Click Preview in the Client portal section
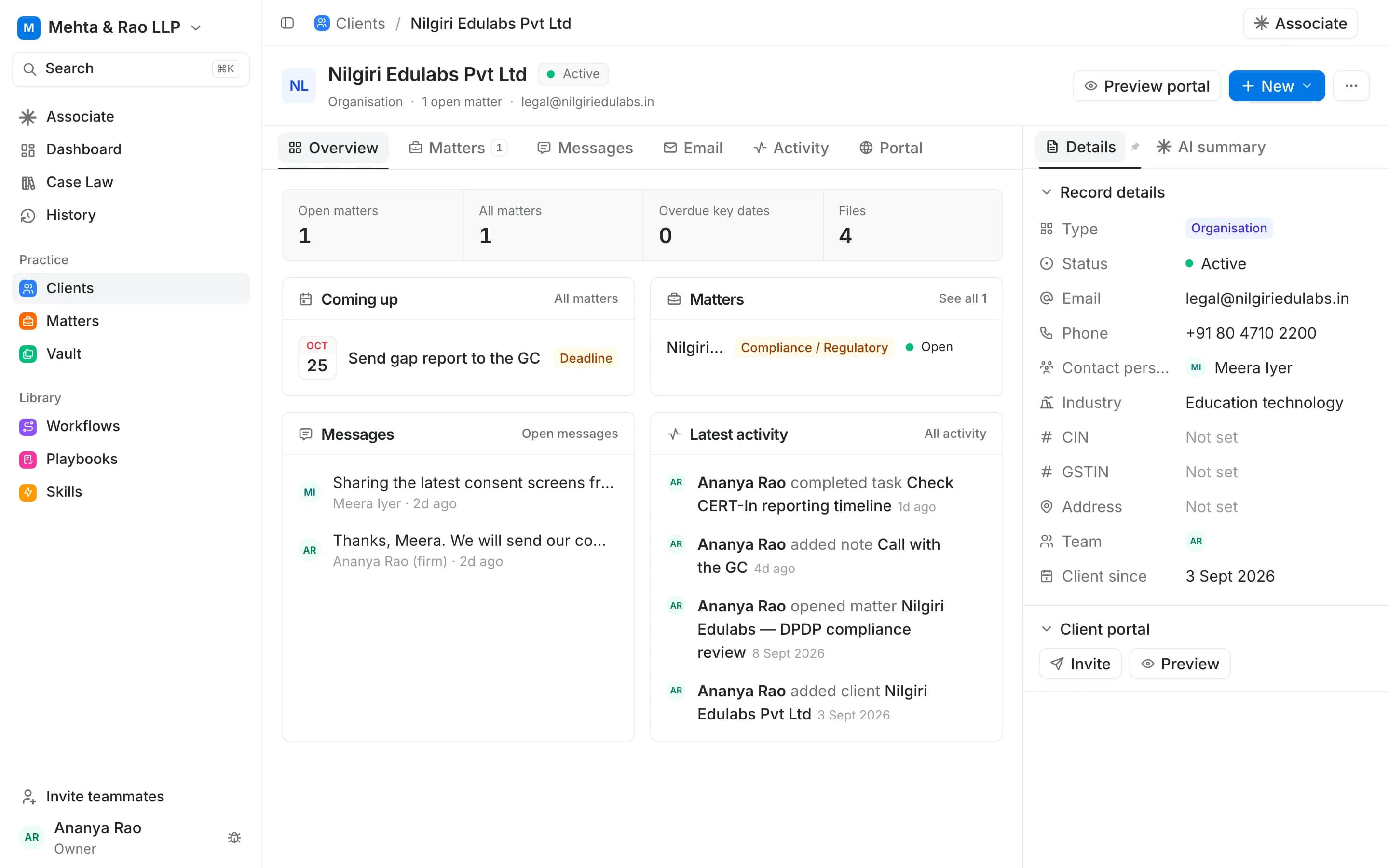The image size is (1389, 868). coord(1180,664)
